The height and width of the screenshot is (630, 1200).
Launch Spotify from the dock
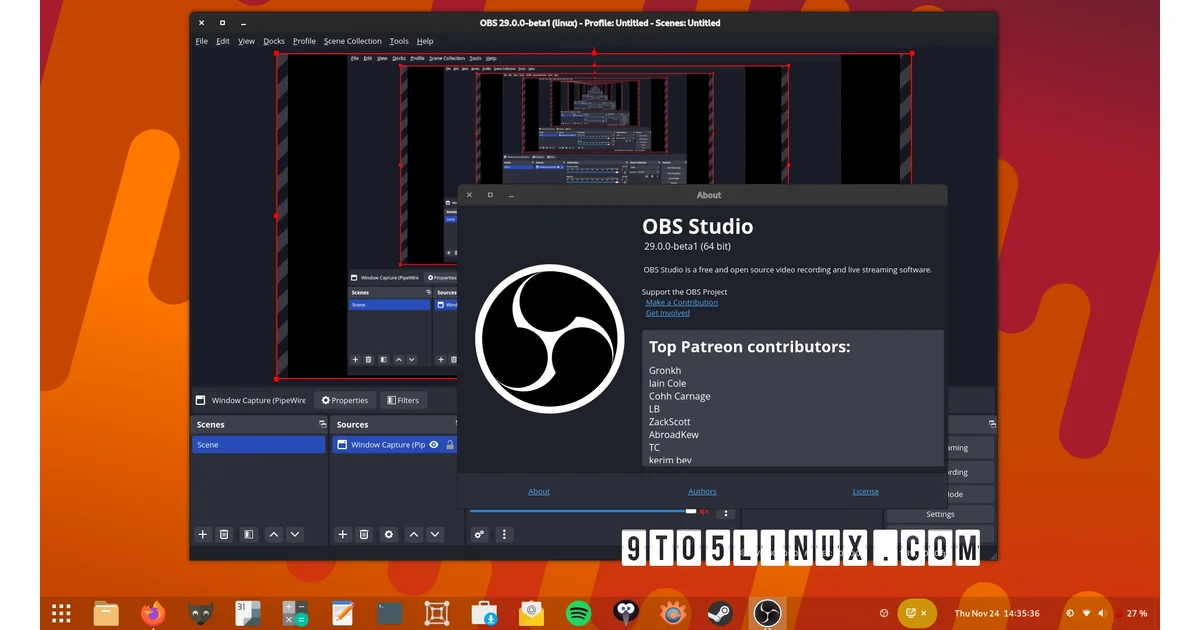click(578, 613)
